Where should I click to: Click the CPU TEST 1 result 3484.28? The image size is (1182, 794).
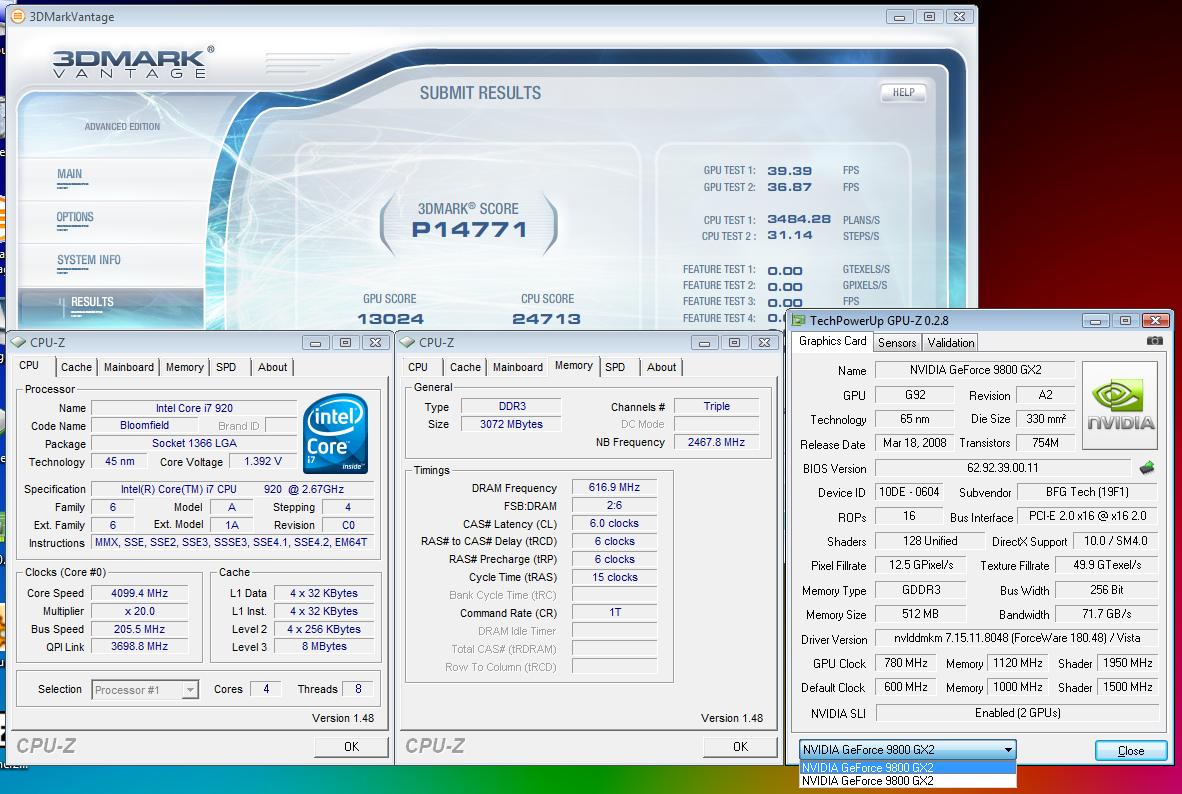(798, 219)
